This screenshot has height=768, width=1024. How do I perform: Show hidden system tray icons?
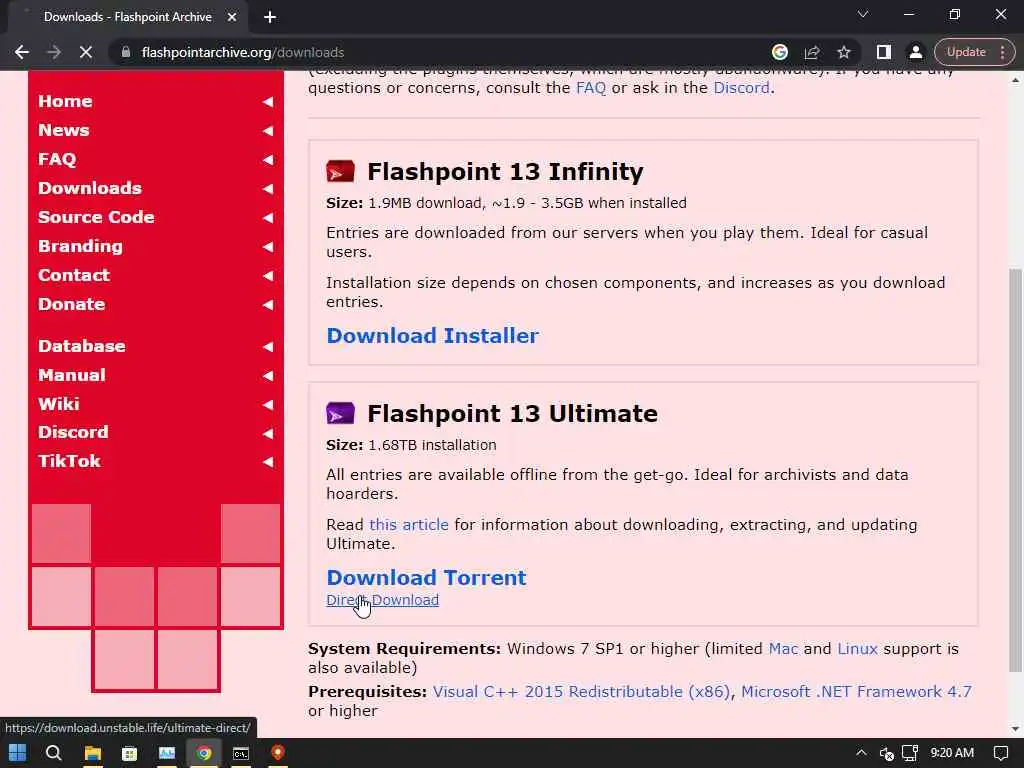(861, 753)
